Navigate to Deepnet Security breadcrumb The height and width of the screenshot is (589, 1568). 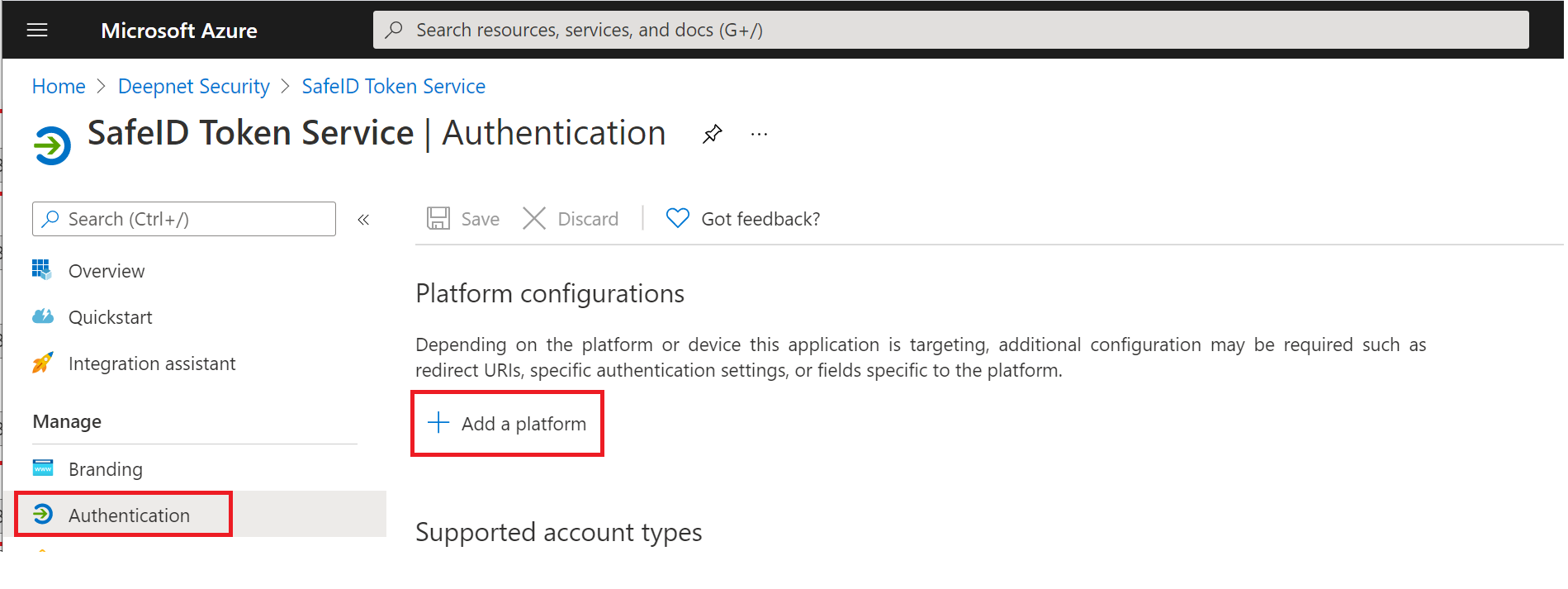click(x=194, y=87)
